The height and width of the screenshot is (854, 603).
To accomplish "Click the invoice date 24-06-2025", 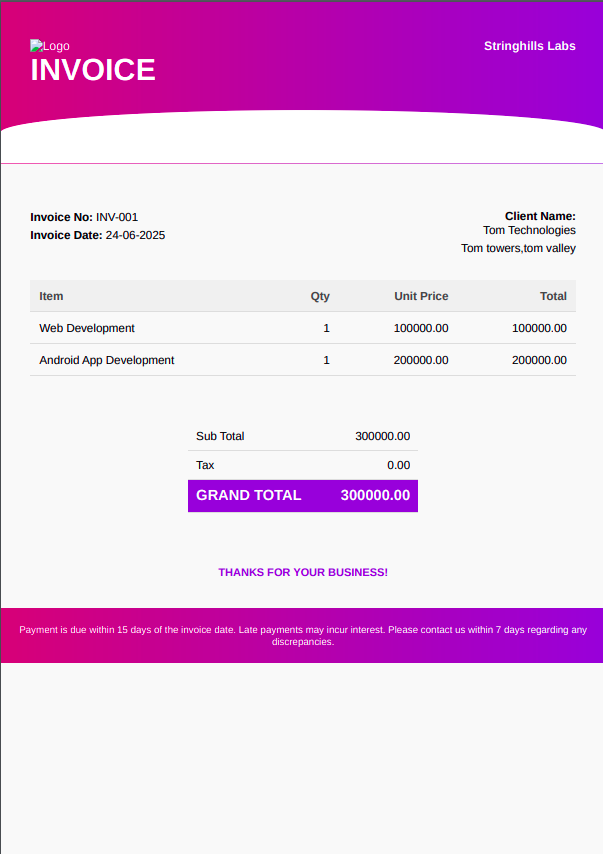I will pos(135,235).
